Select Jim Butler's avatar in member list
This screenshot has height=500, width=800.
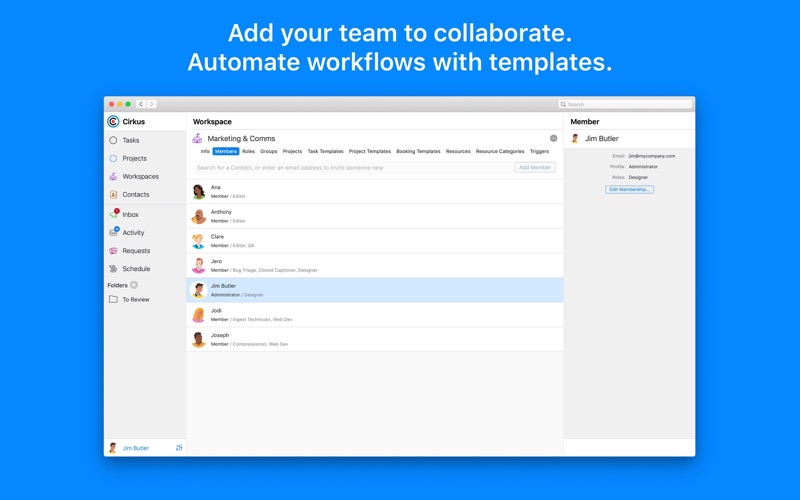click(x=198, y=290)
